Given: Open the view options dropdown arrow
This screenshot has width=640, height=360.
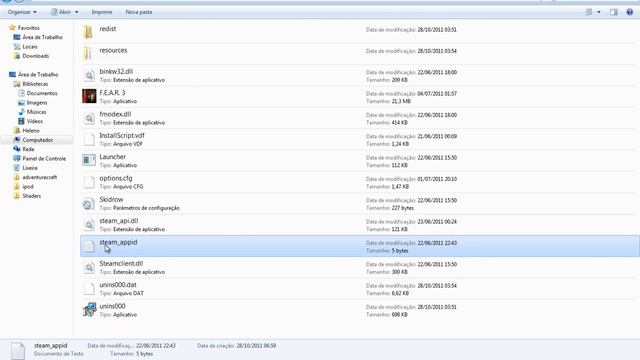Looking at the screenshot, I should point(599,12).
